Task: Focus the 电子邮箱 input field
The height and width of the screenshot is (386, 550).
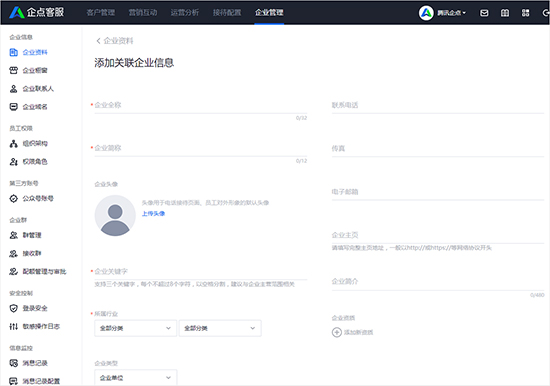Action: click(438, 192)
